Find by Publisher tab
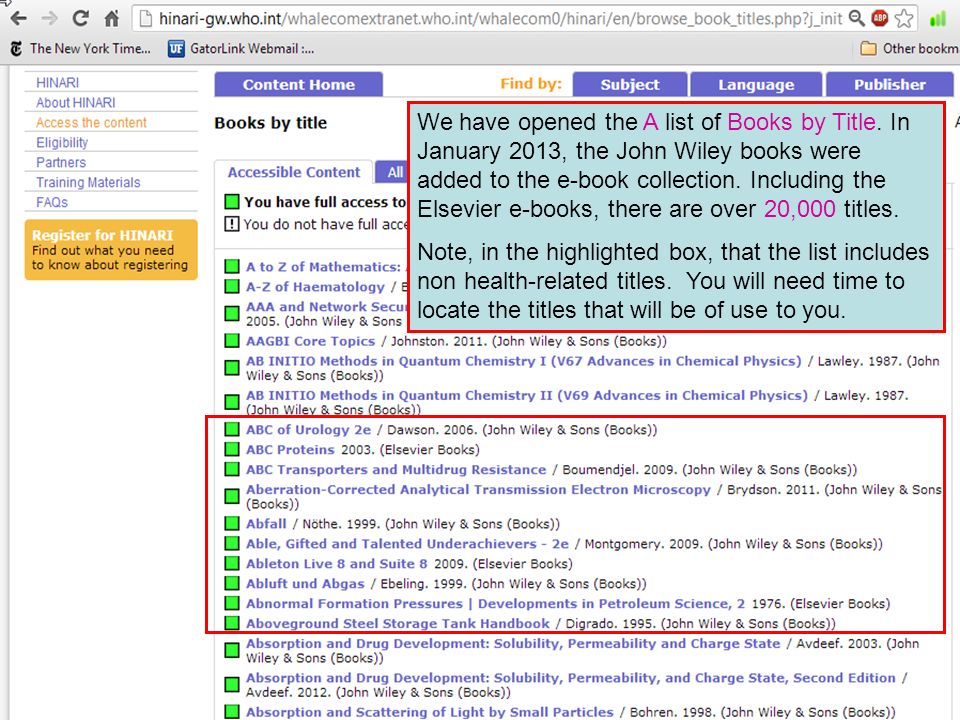Screen dimensions: 960x720 point(890,84)
